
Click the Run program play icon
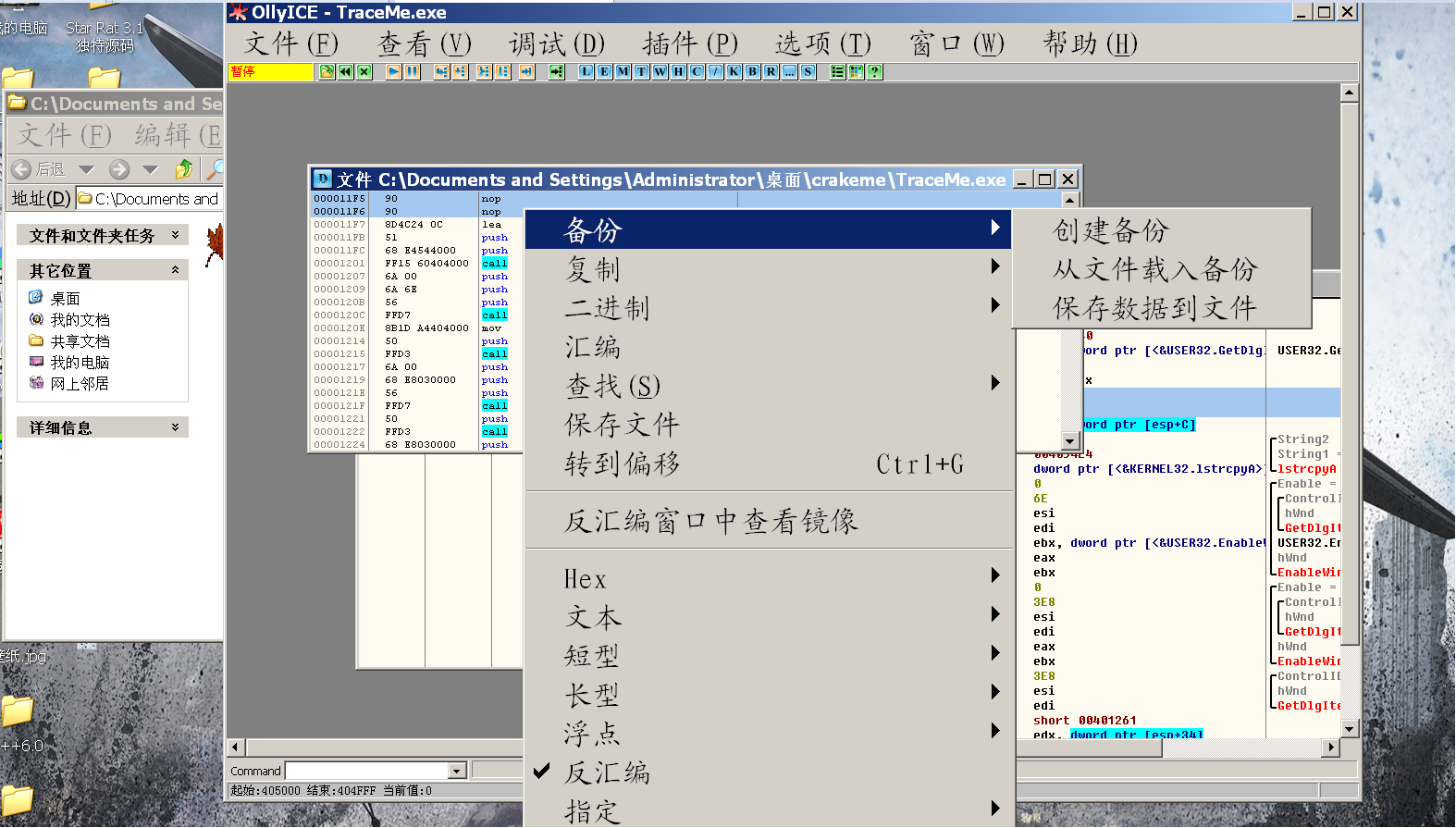393,71
